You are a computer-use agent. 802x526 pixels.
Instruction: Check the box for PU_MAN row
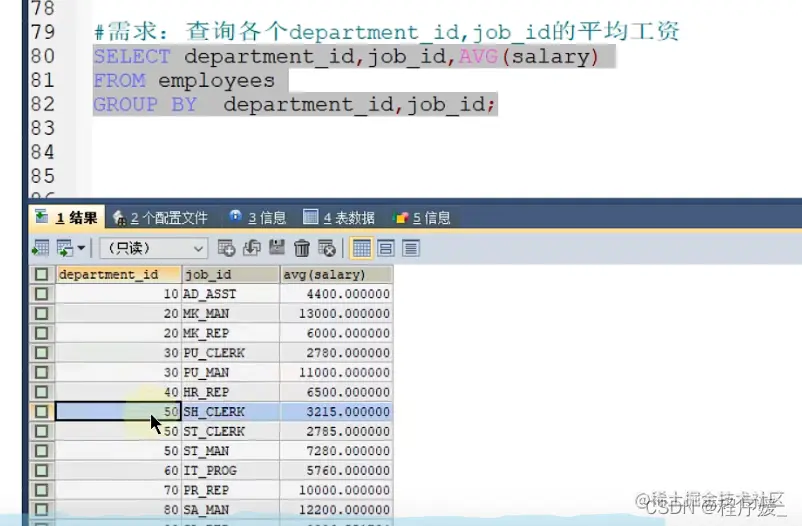41,372
